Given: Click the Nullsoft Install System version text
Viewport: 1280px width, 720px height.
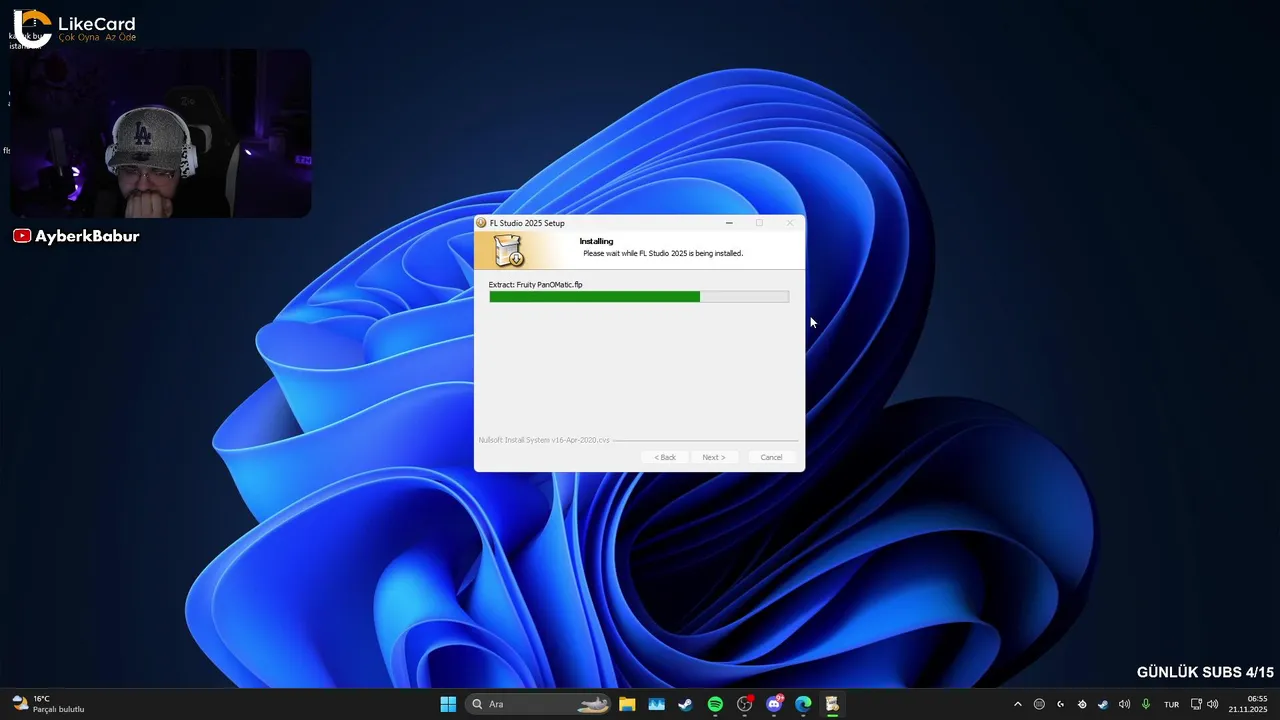Looking at the screenshot, I should tap(543, 440).
